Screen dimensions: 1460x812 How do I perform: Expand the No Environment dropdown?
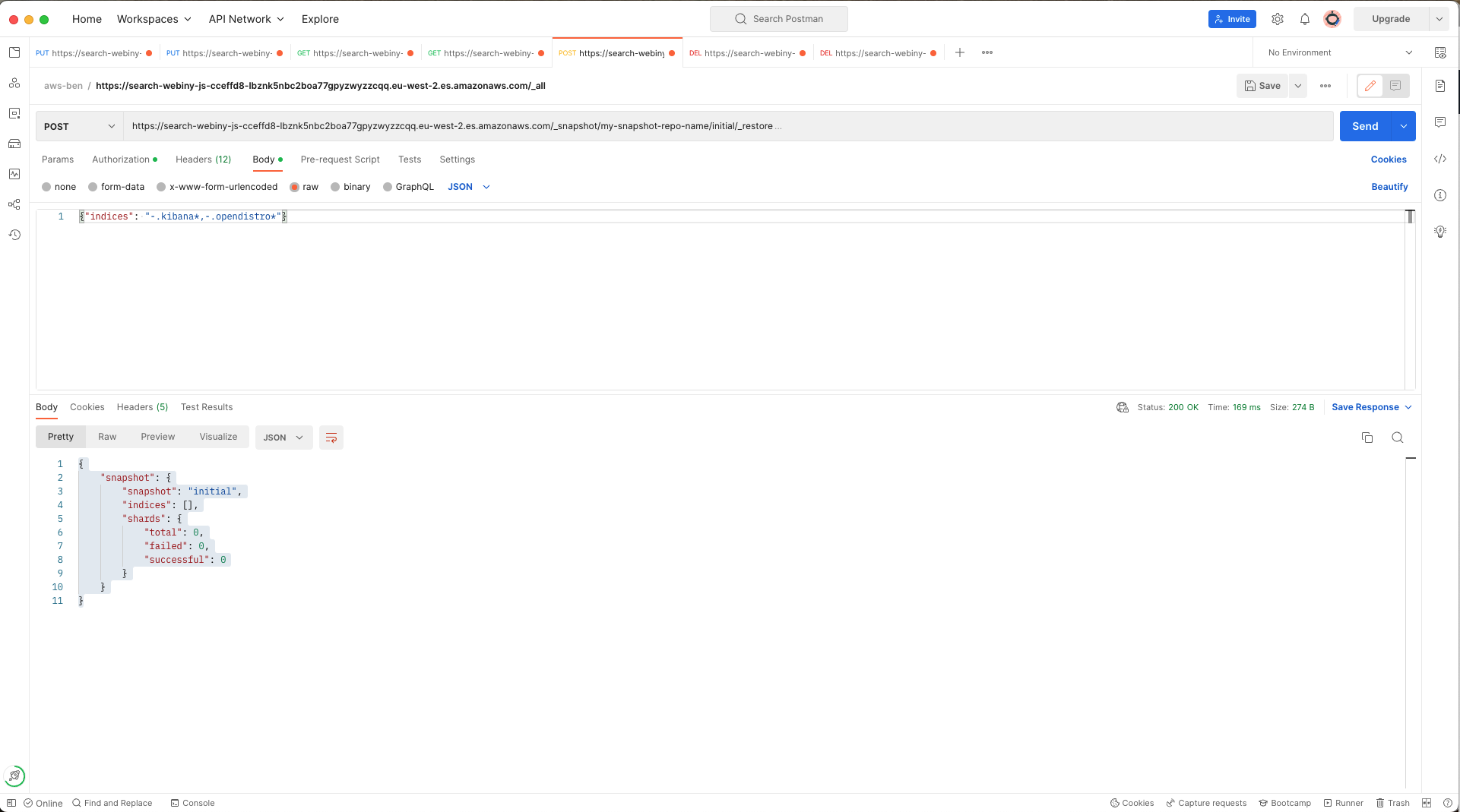[x=1341, y=52]
